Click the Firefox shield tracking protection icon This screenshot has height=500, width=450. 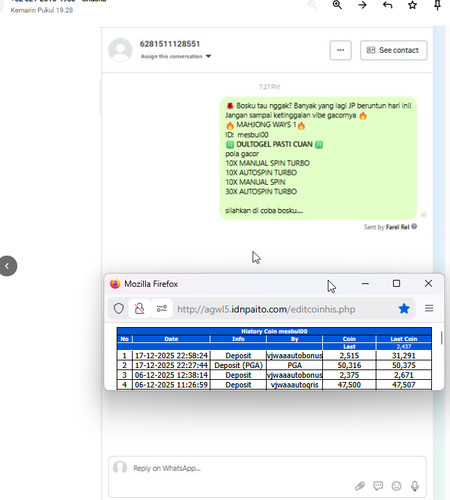[x=119, y=309]
